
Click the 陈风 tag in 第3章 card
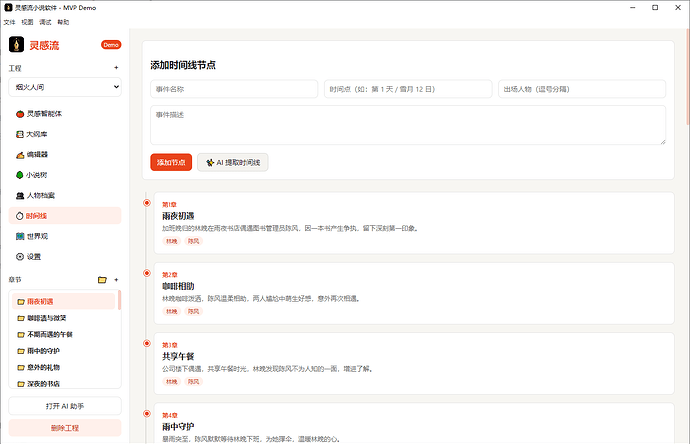tap(194, 382)
